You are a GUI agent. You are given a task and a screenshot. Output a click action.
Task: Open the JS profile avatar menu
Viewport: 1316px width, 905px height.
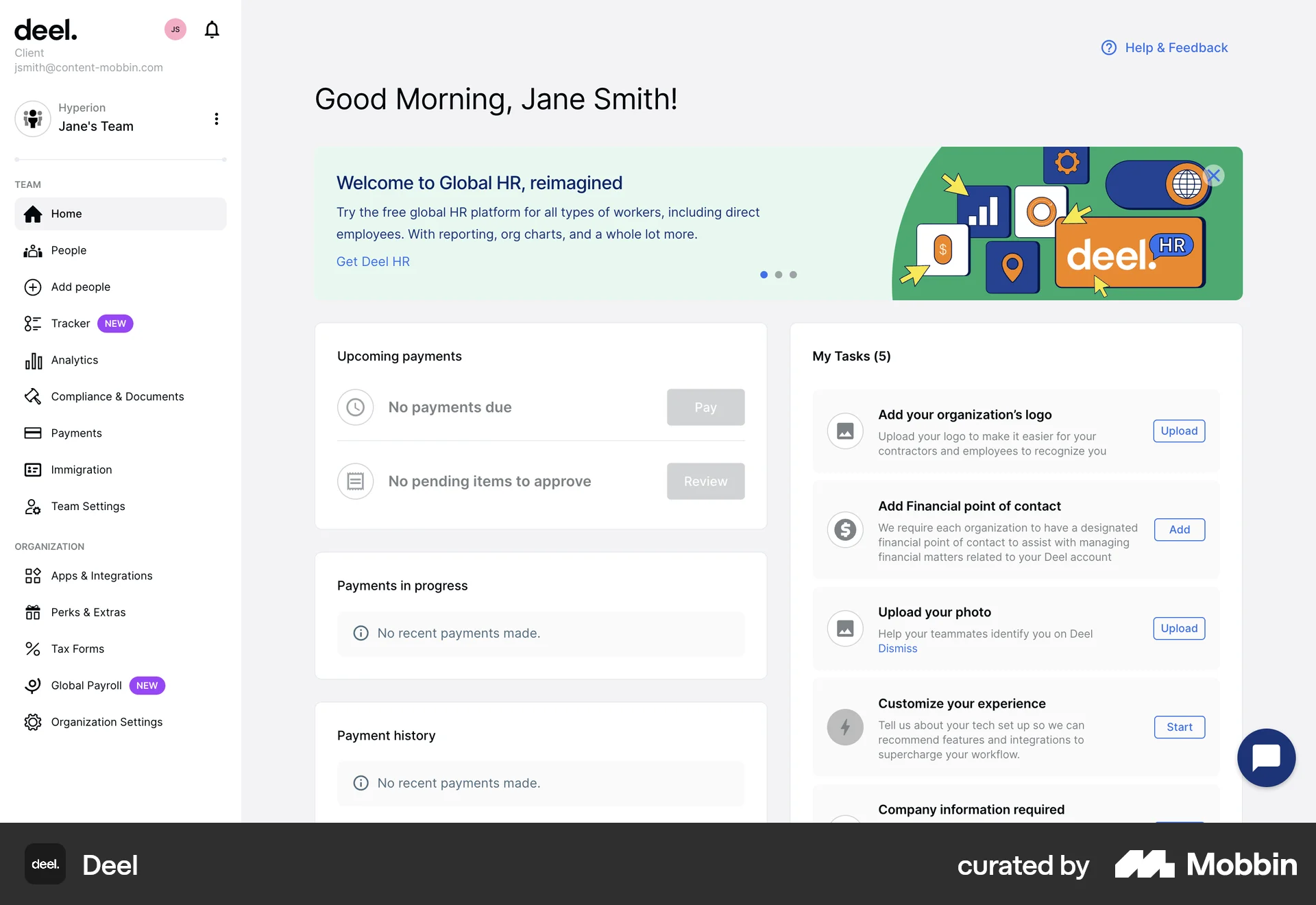tap(175, 29)
